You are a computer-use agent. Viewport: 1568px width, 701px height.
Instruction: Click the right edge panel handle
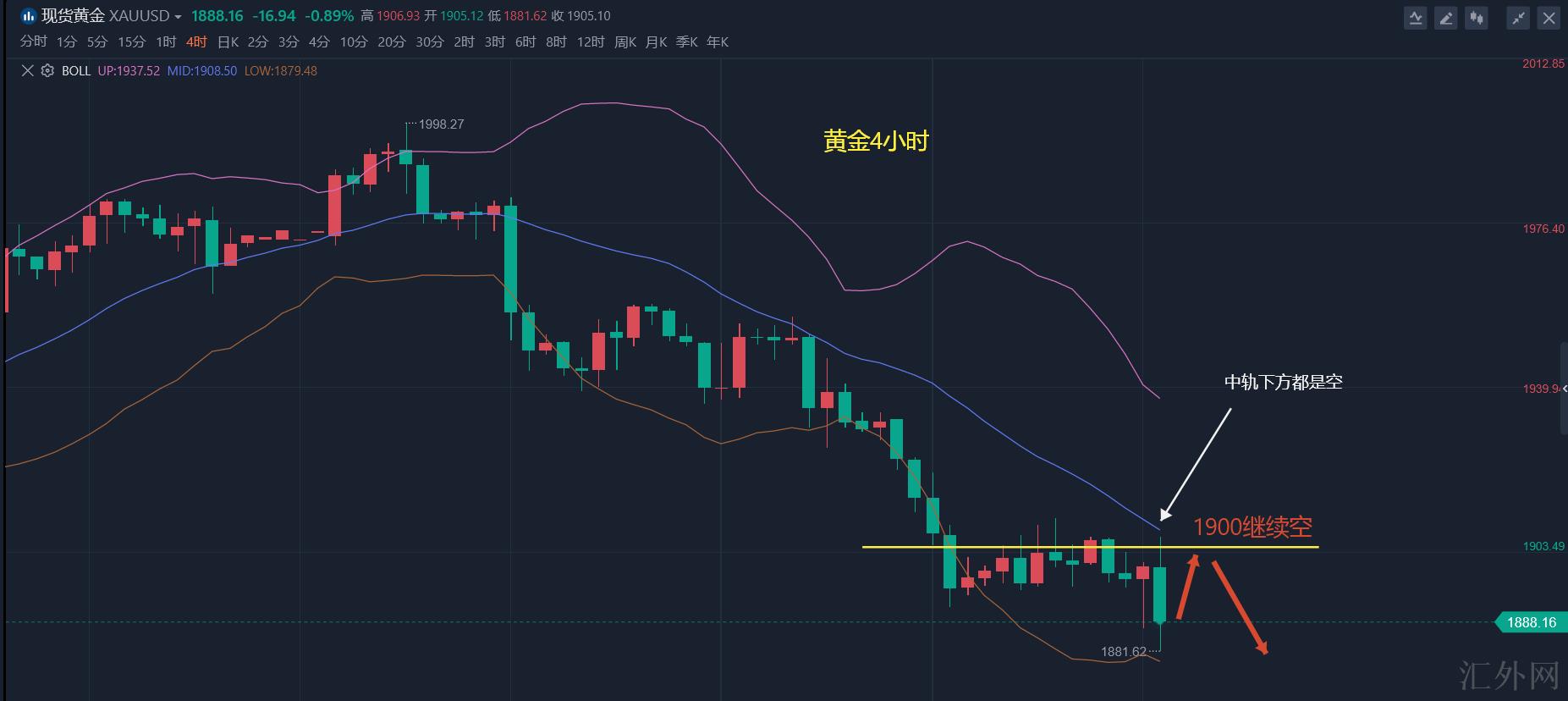click(x=1564, y=389)
